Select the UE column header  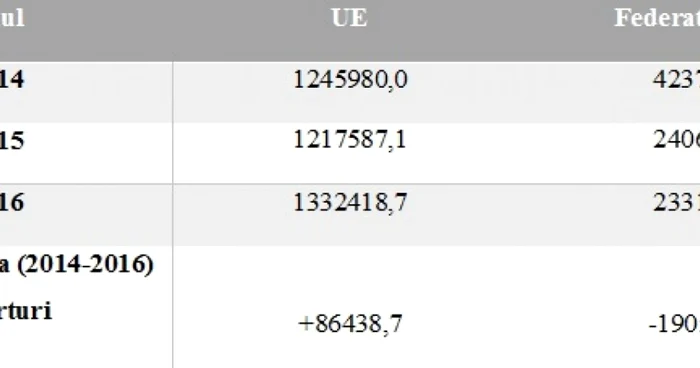[x=349, y=18]
